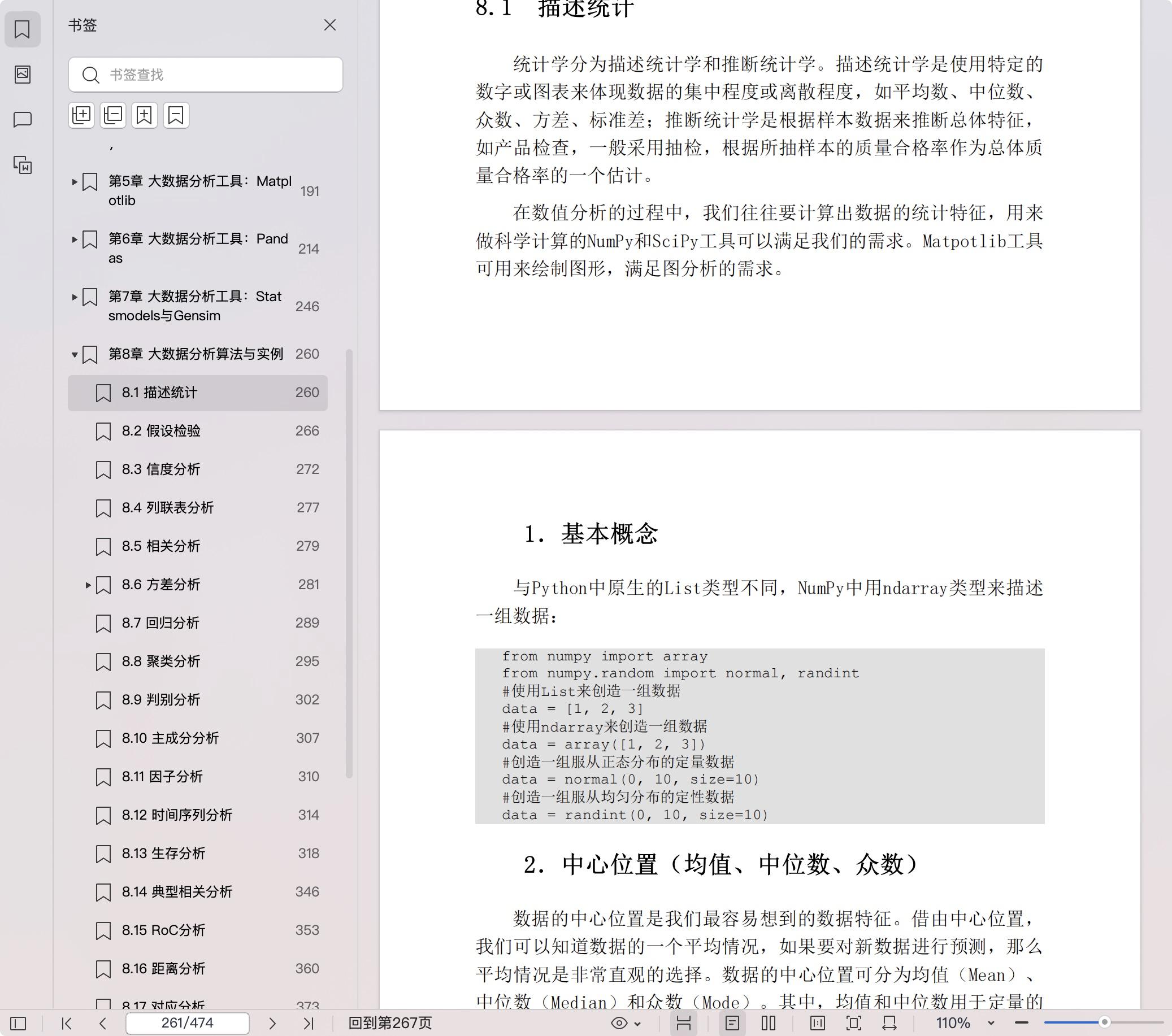This screenshot has height=1036, width=1172.
Task: Go to bookmark 8.13 生存分析
Action: [x=198, y=854]
